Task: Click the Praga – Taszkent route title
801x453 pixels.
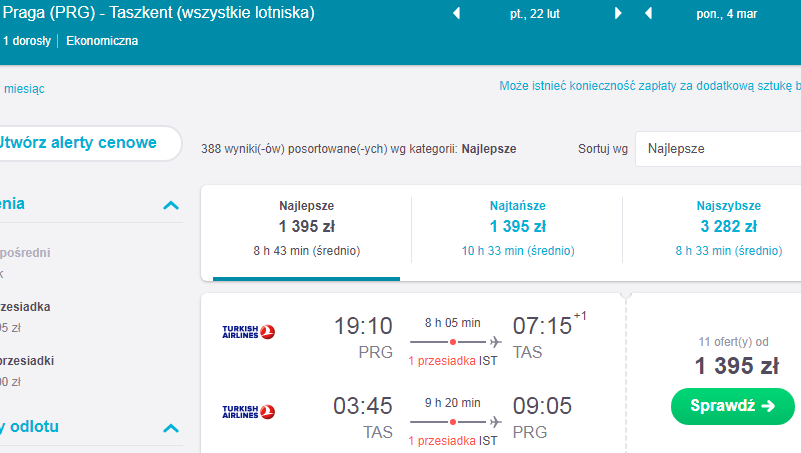Action: pyautogui.click(x=158, y=12)
